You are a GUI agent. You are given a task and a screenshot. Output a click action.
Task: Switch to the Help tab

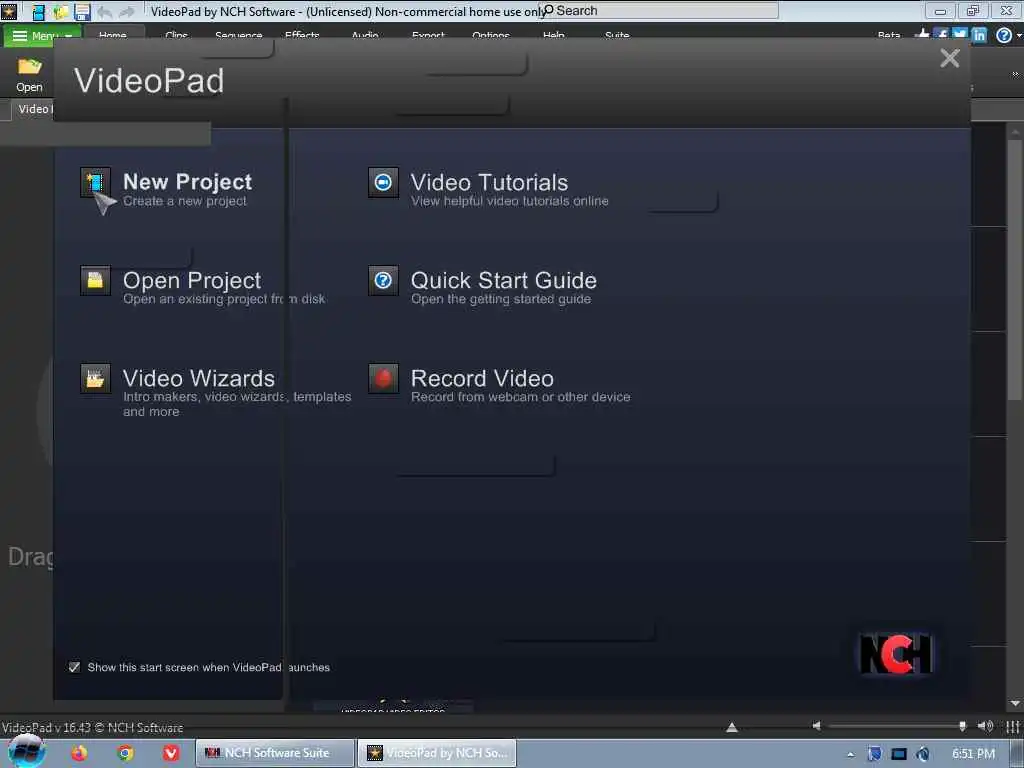coord(553,35)
